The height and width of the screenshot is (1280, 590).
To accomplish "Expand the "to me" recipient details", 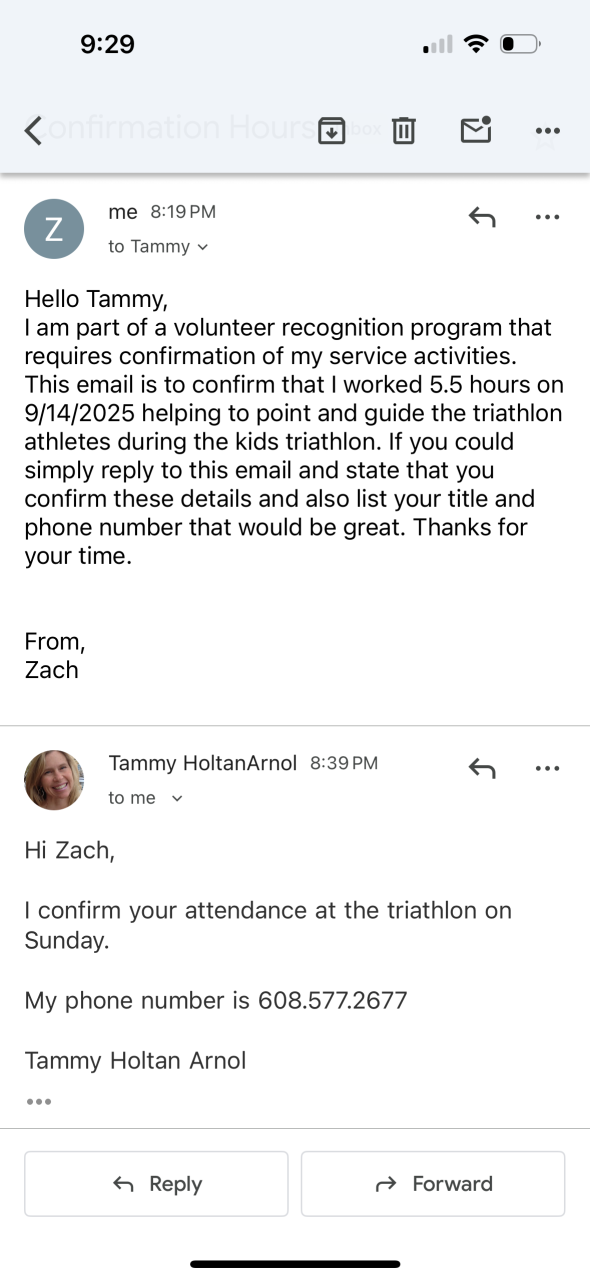I will tap(146, 797).
